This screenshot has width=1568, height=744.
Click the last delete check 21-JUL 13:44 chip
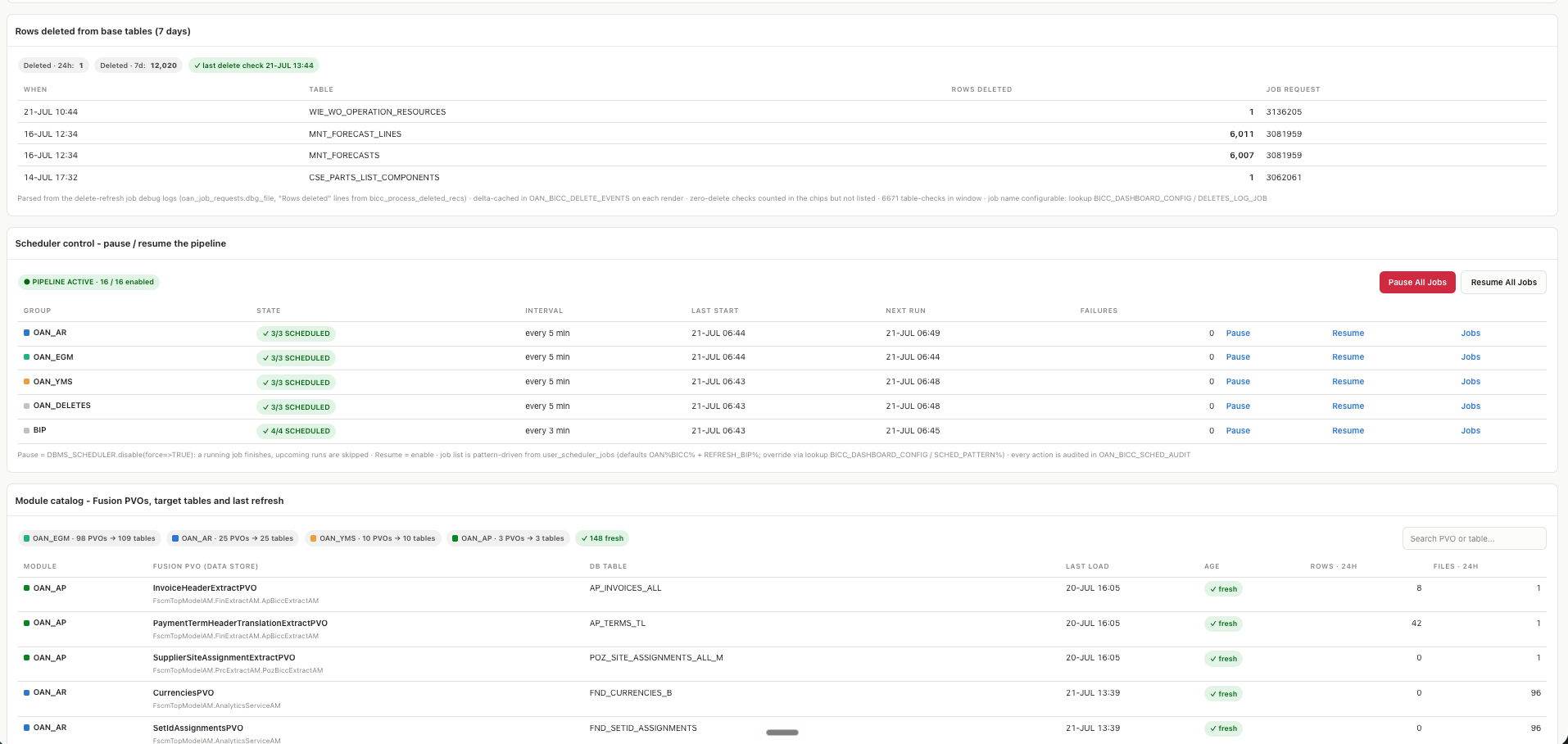(x=254, y=66)
